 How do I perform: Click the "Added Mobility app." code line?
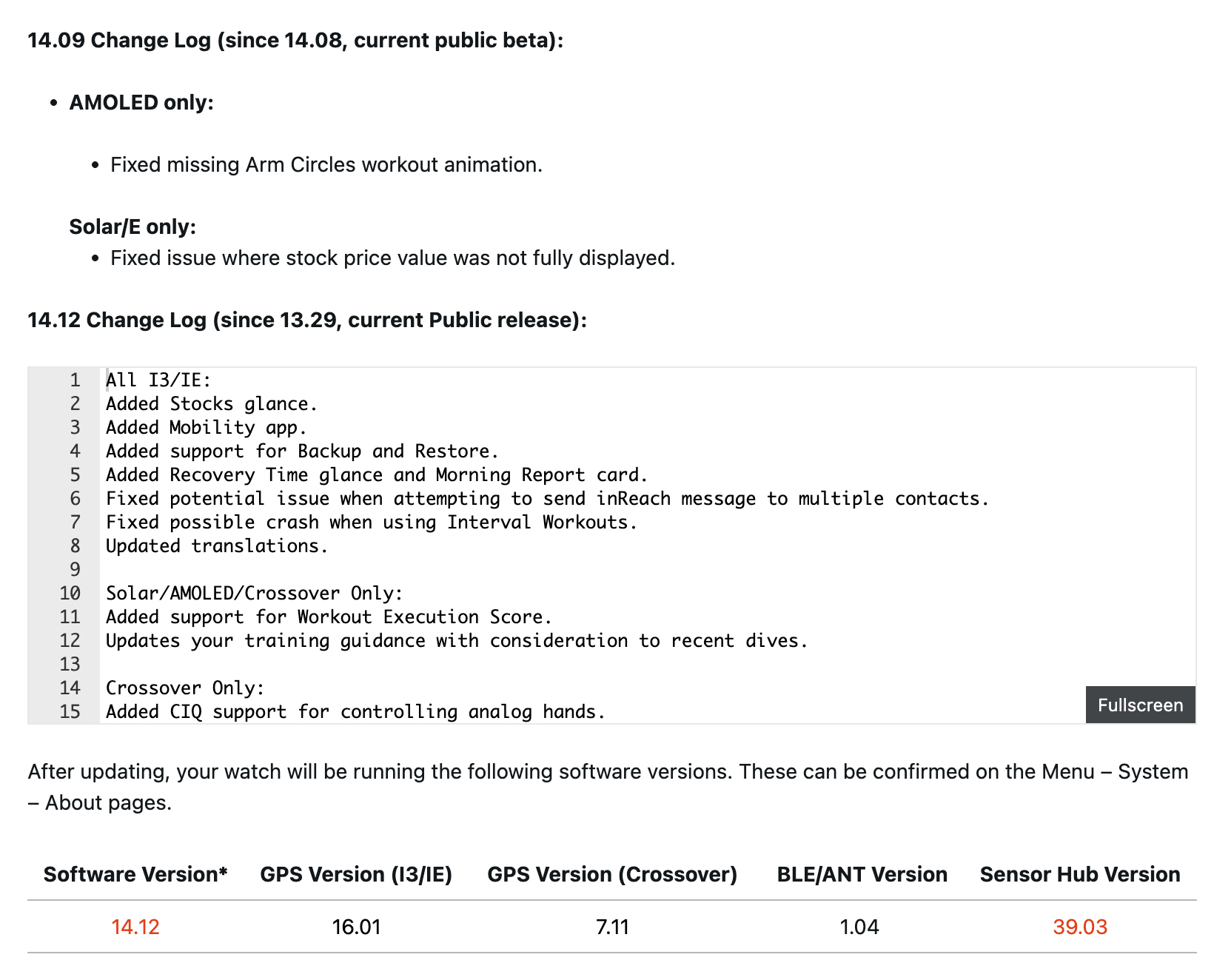[206, 428]
